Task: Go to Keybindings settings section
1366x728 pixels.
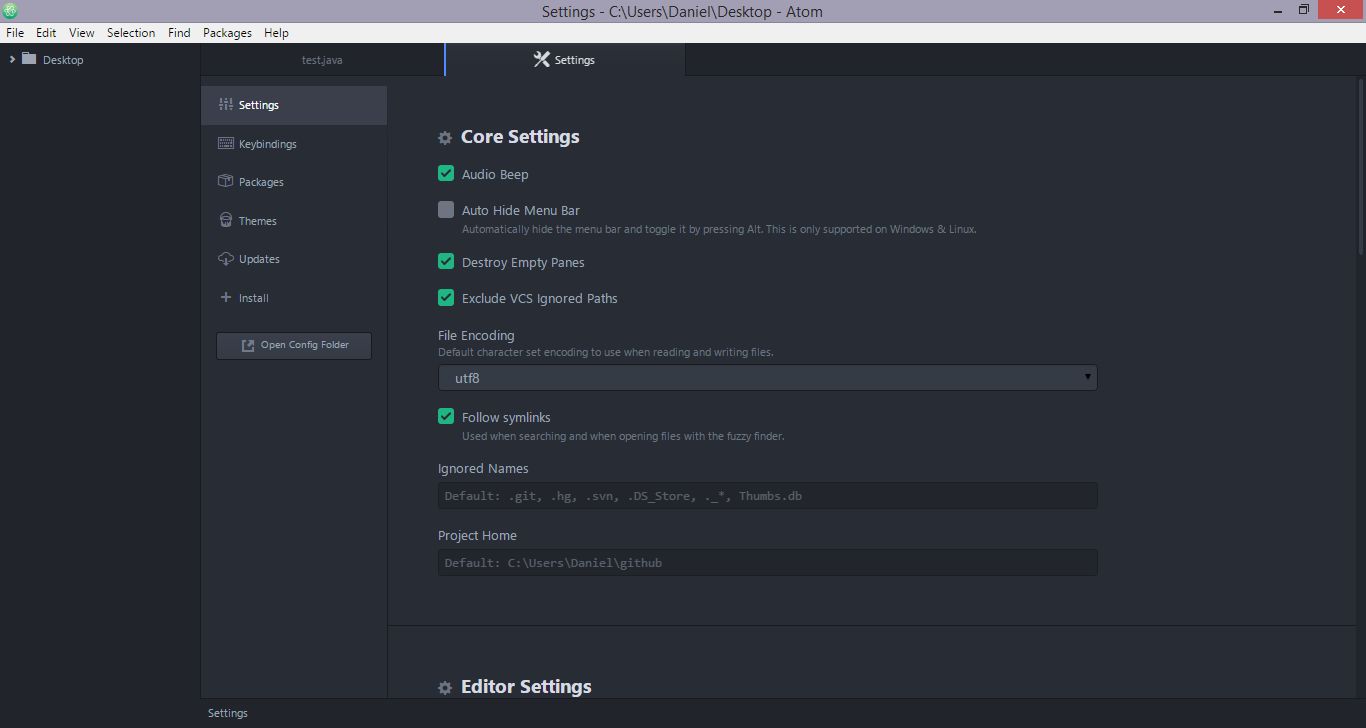Action: click(294, 143)
